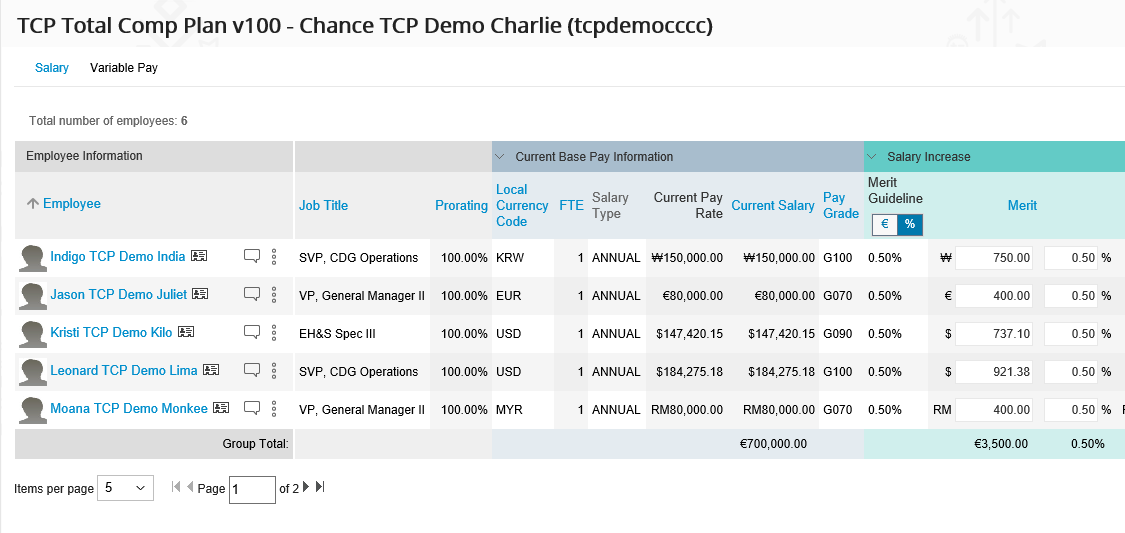Screen dimensions: 1125x533
Task: Sort by Current Salary column header
Action: pos(773,205)
